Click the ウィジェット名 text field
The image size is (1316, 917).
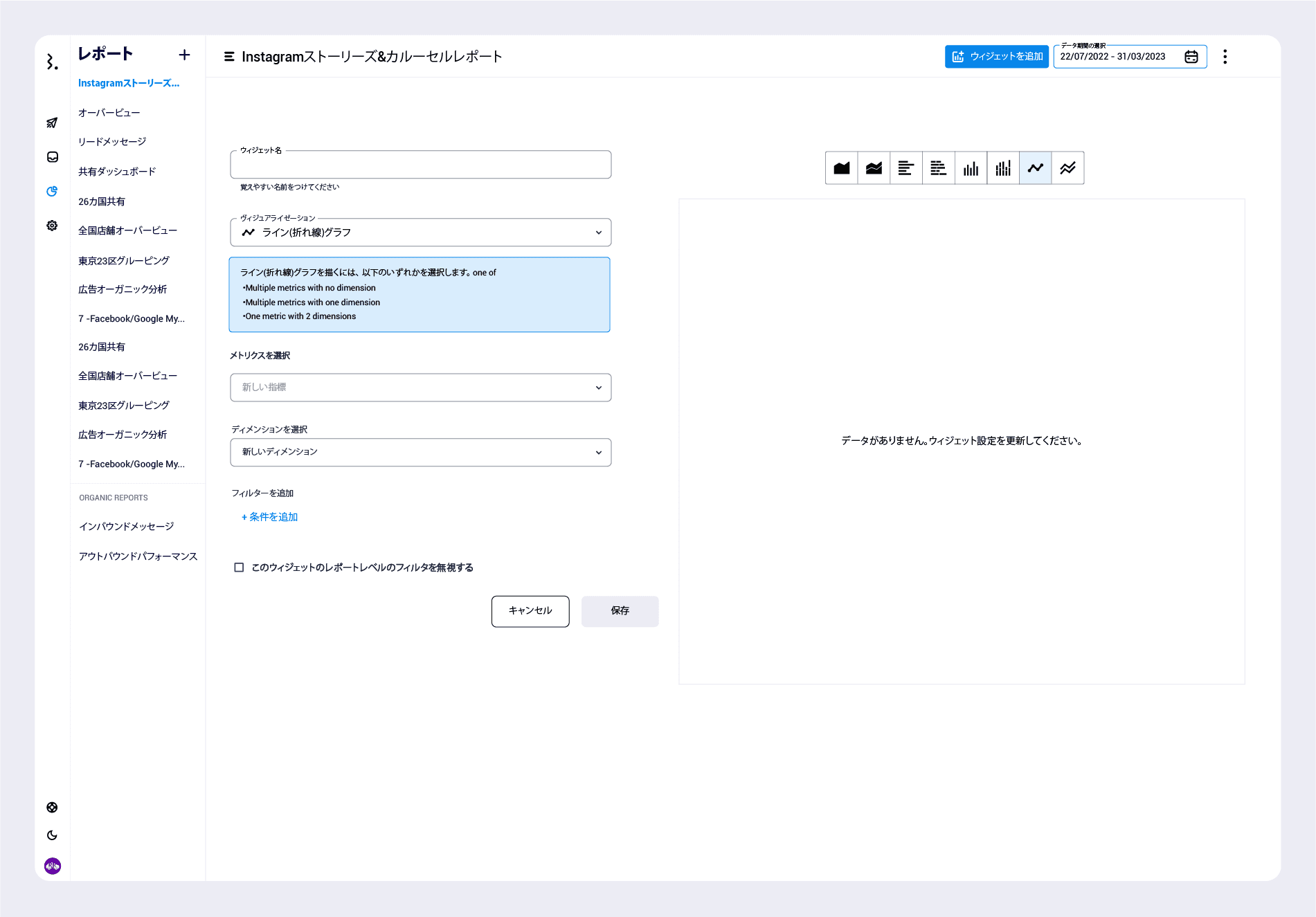click(420, 165)
